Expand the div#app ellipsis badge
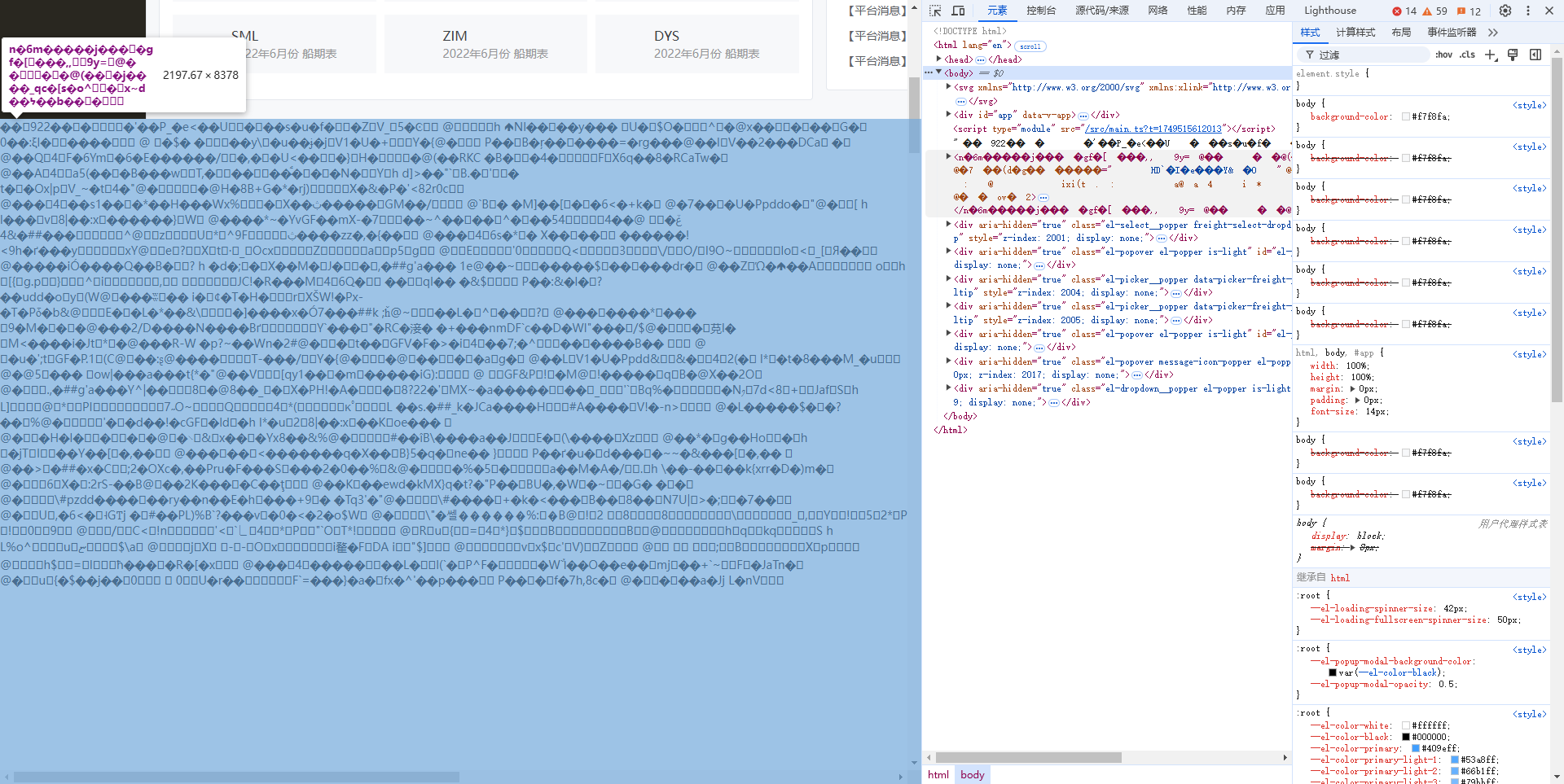Image resolution: width=1564 pixels, height=784 pixels. point(1083,116)
